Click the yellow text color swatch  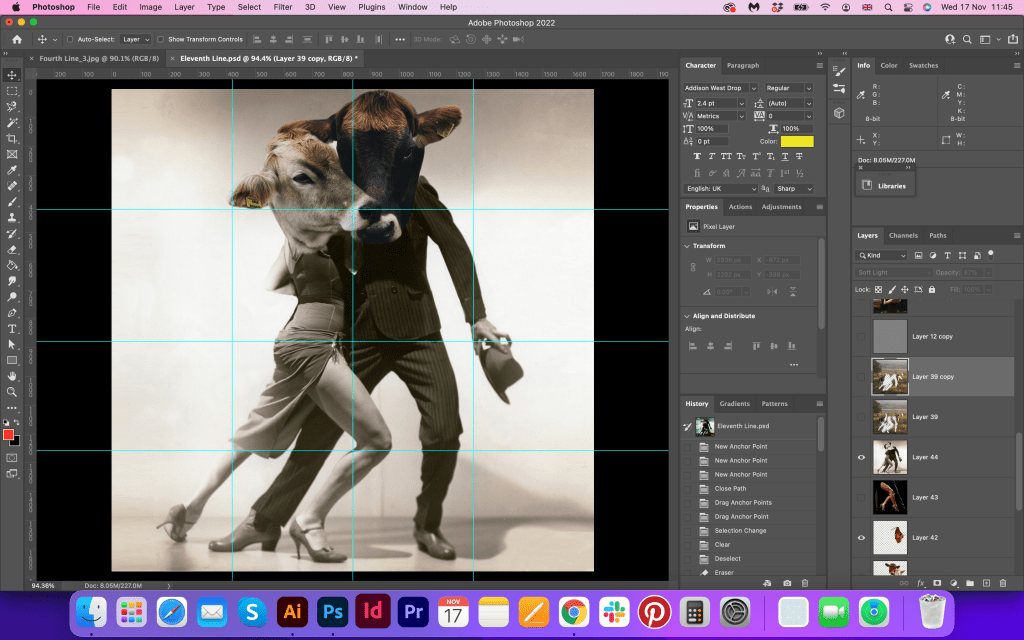[x=797, y=142]
